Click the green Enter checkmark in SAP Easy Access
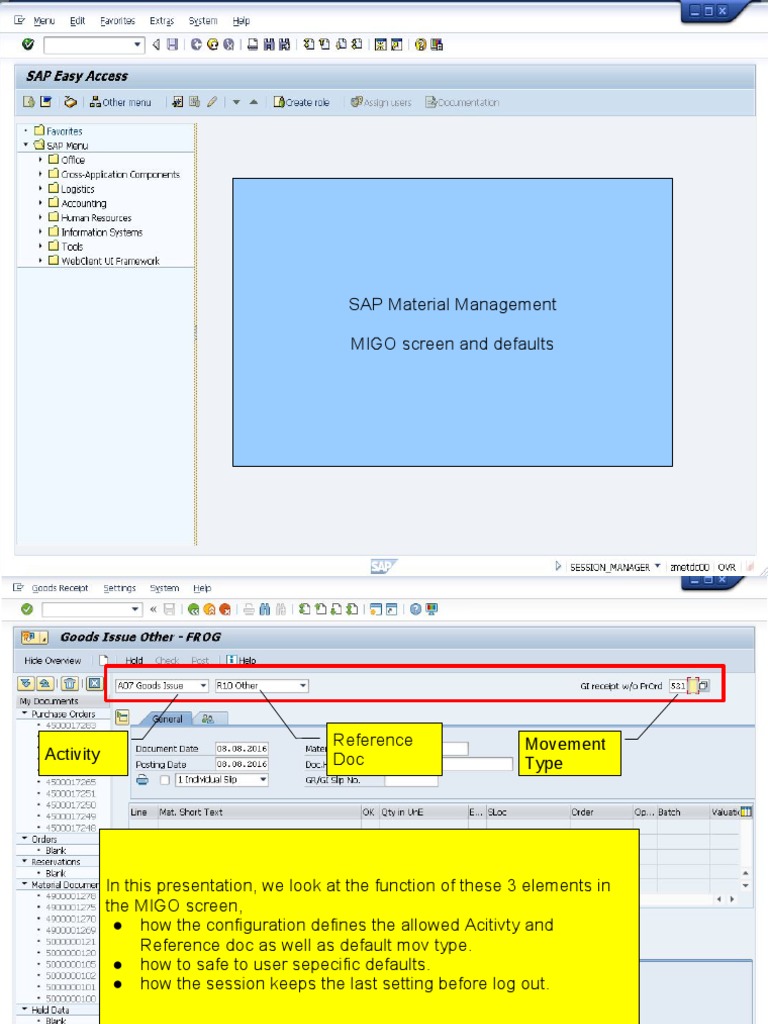Screen dimensions: 768x1024 [27, 44]
